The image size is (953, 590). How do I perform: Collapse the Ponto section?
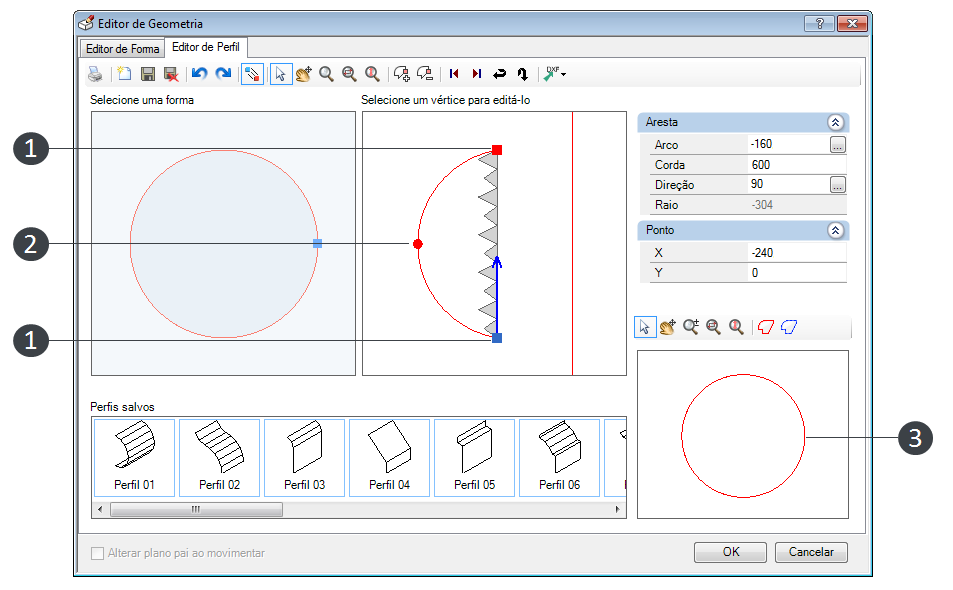click(x=835, y=230)
